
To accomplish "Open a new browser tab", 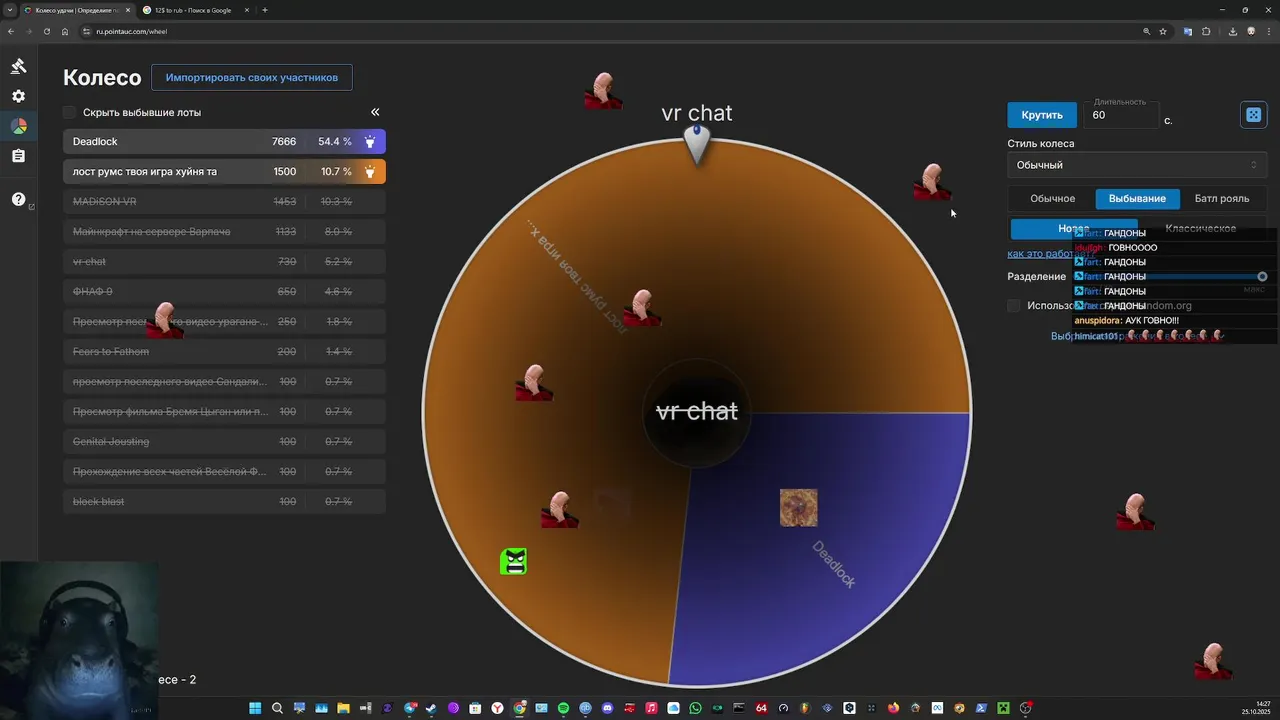I will point(264,10).
